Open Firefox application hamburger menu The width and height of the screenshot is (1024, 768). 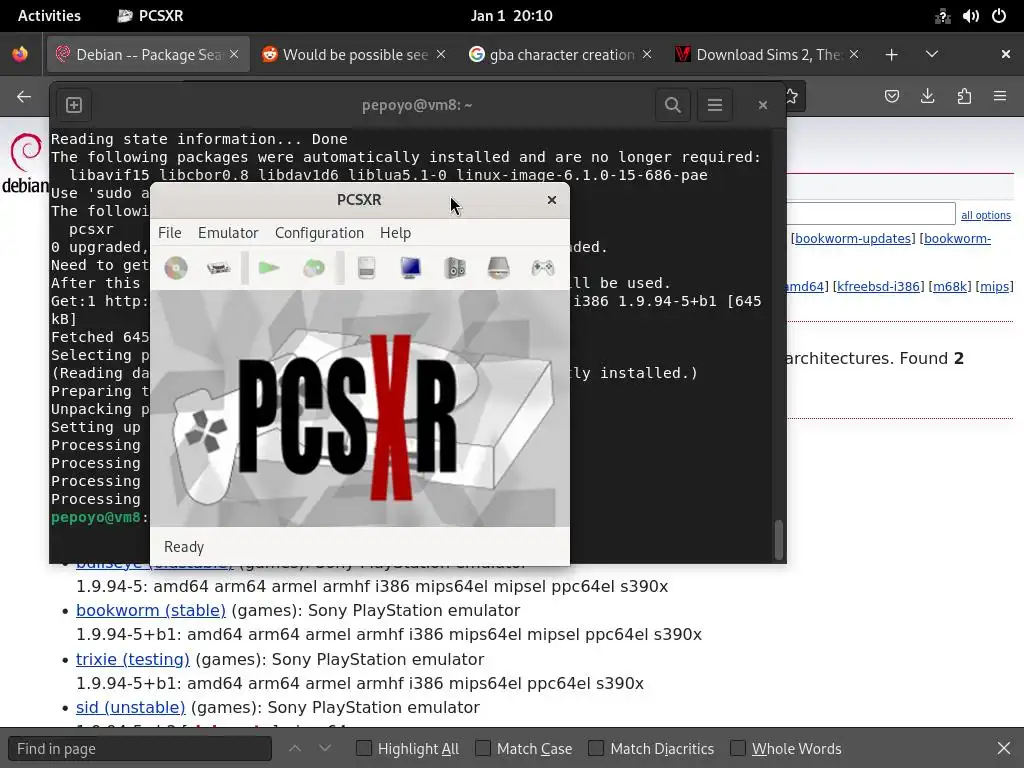tap(1000, 97)
